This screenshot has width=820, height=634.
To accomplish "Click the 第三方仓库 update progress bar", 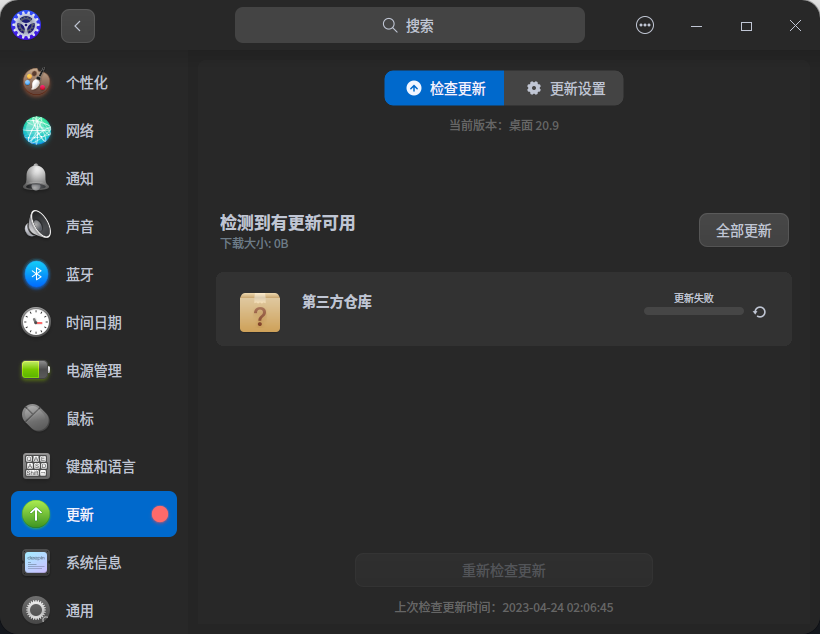I will click(694, 311).
